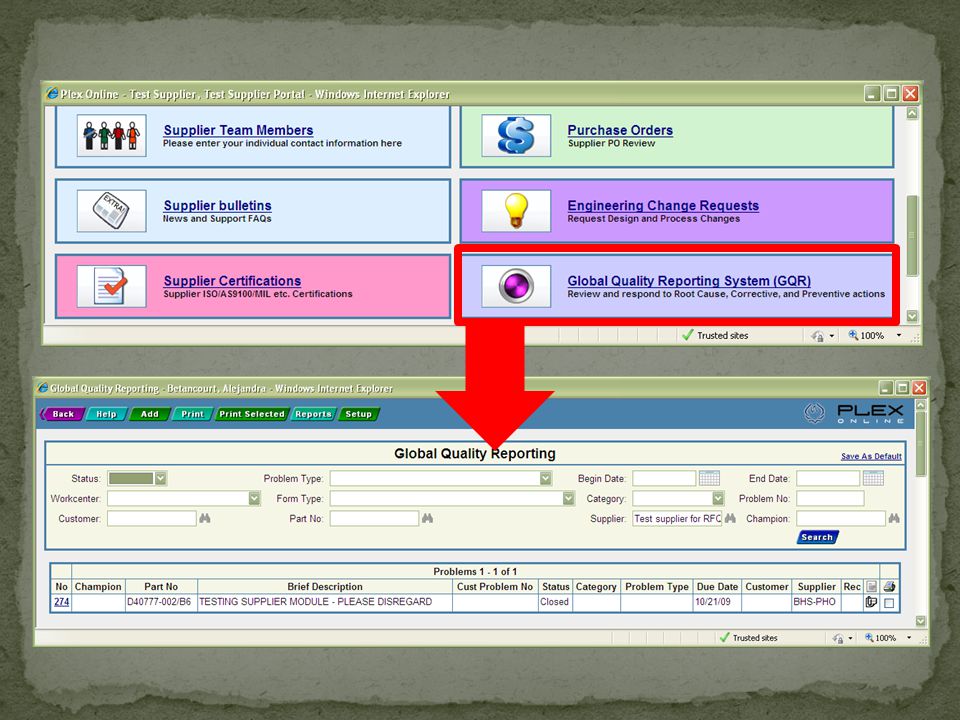Click the page icon in table header
The width and height of the screenshot is (960, 720).
(x=871, y=586)
